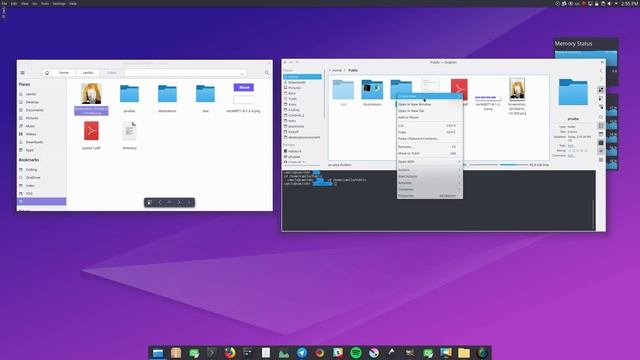Expand Root Actions submenu
This screenshot has width=640, height=360.
(x=429, y=176)
